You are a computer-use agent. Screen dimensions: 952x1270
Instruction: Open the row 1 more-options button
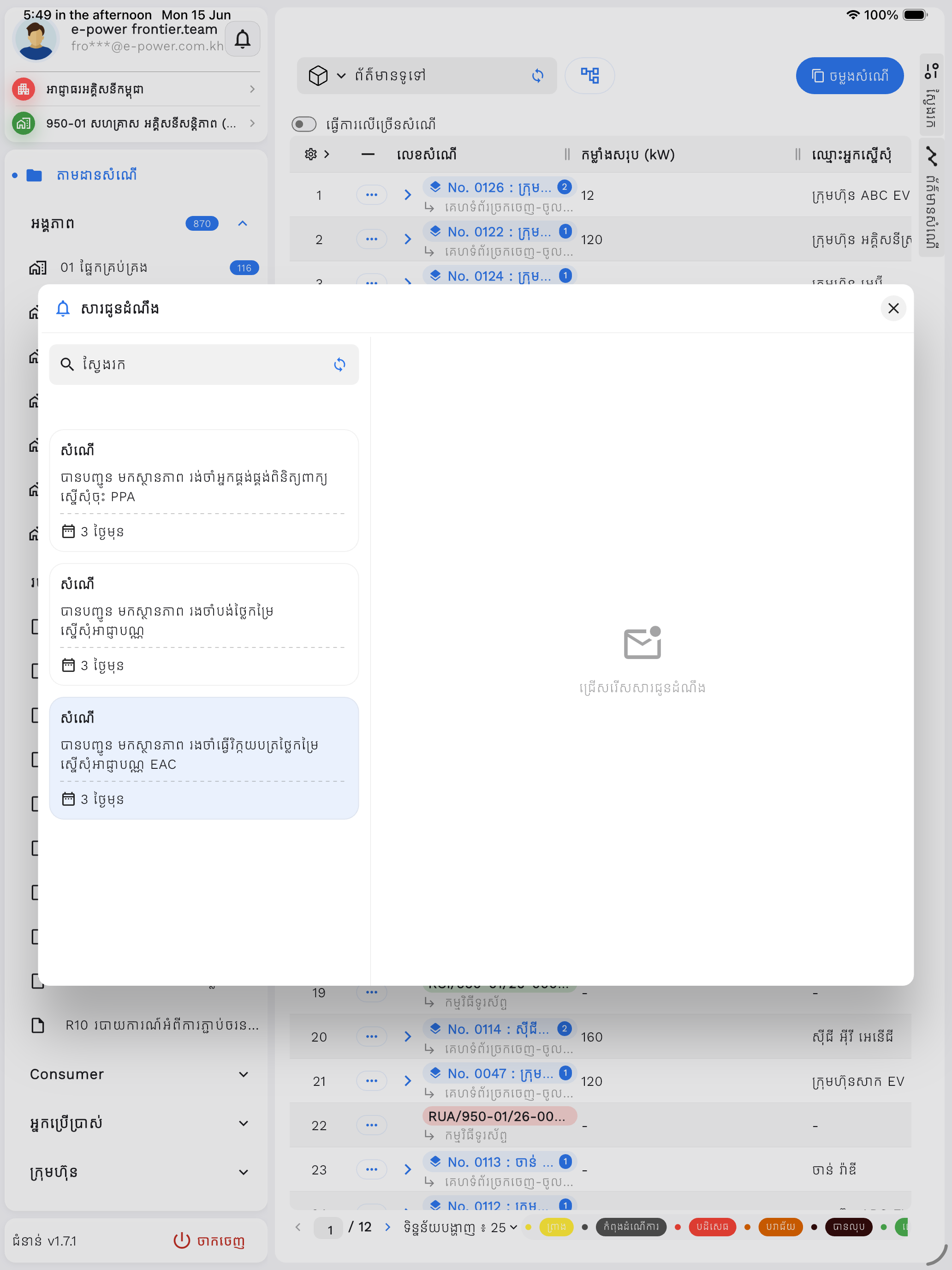371,195
